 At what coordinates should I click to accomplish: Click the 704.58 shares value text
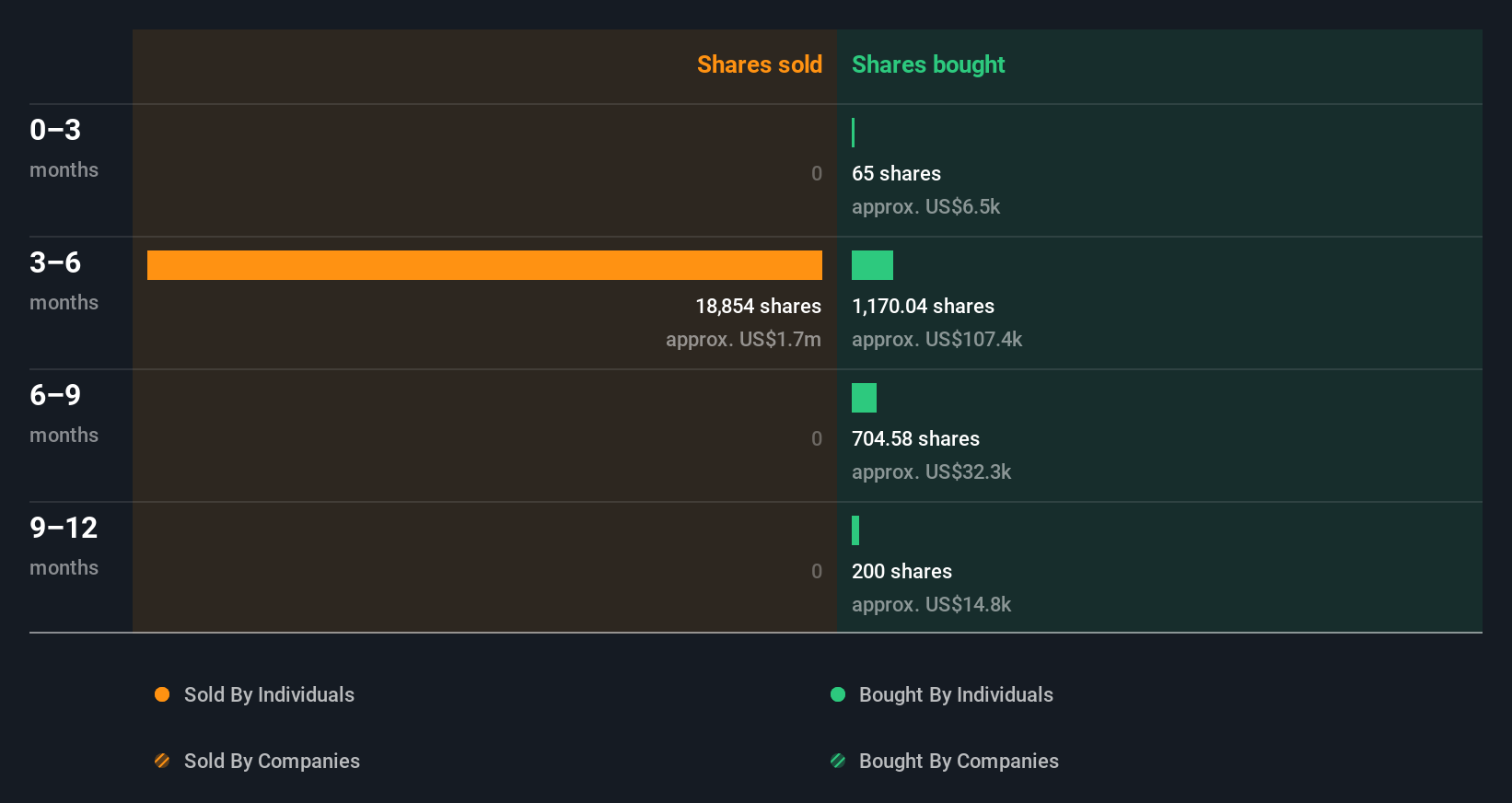(915, 438)
